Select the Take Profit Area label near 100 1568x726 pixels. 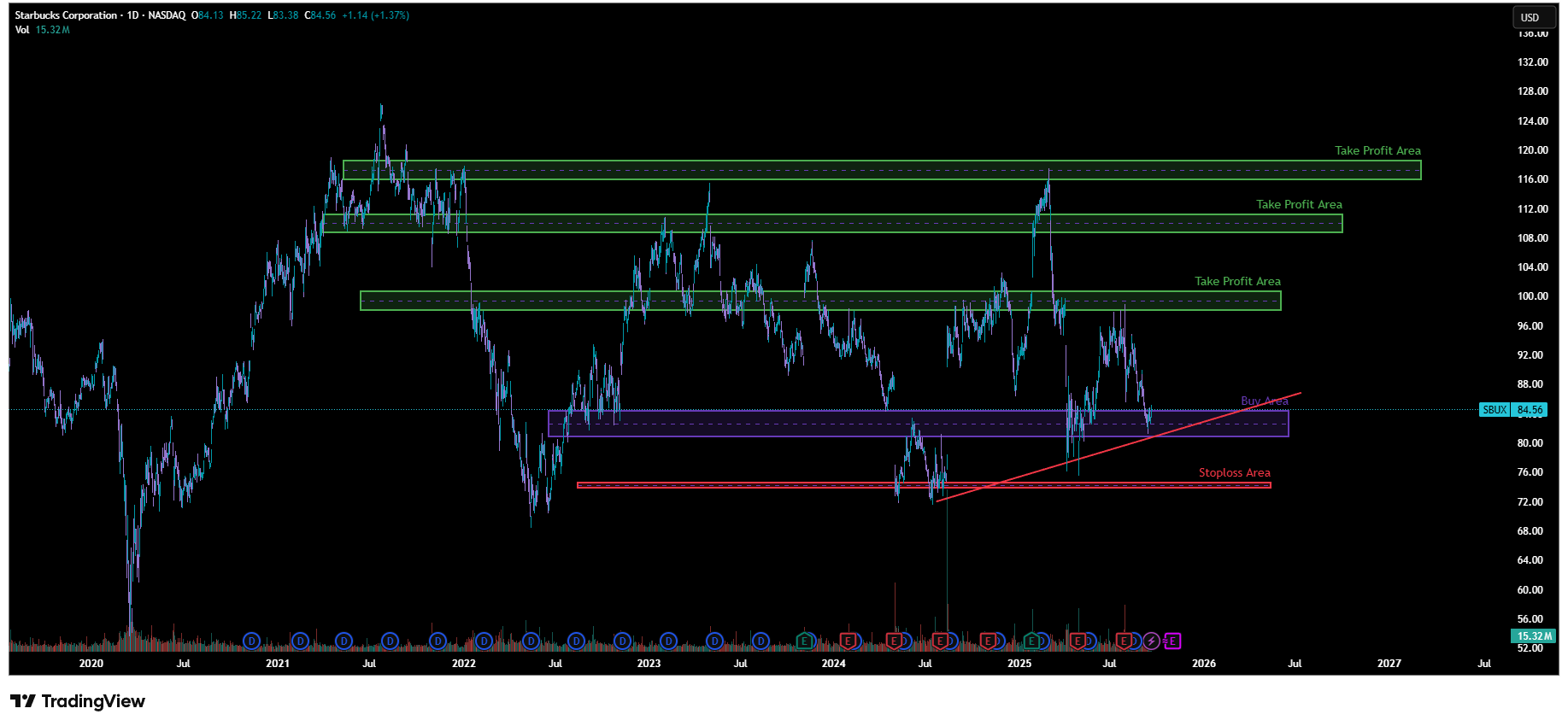point(1237,282)
